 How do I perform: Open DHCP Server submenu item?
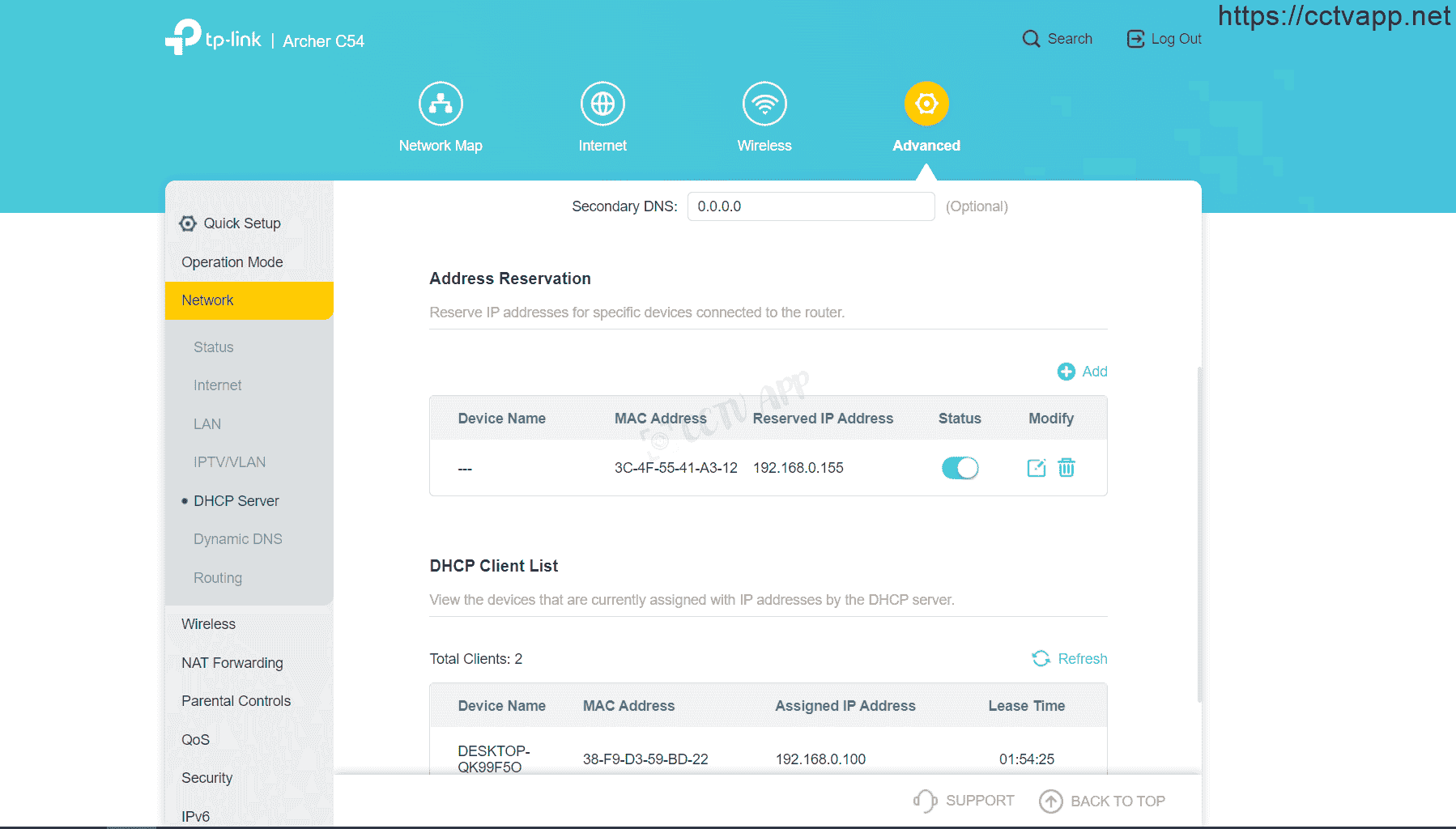click(x=236, y=501)
